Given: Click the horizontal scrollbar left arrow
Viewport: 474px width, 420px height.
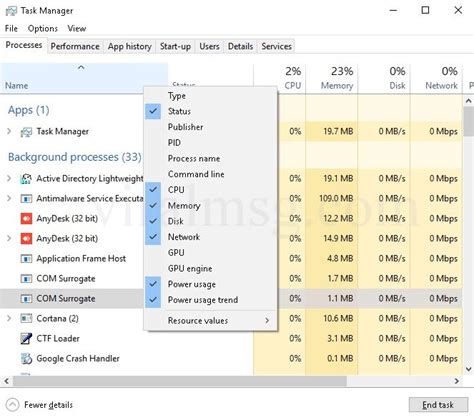Looking at the screenshot, I should tap(6, 381).
